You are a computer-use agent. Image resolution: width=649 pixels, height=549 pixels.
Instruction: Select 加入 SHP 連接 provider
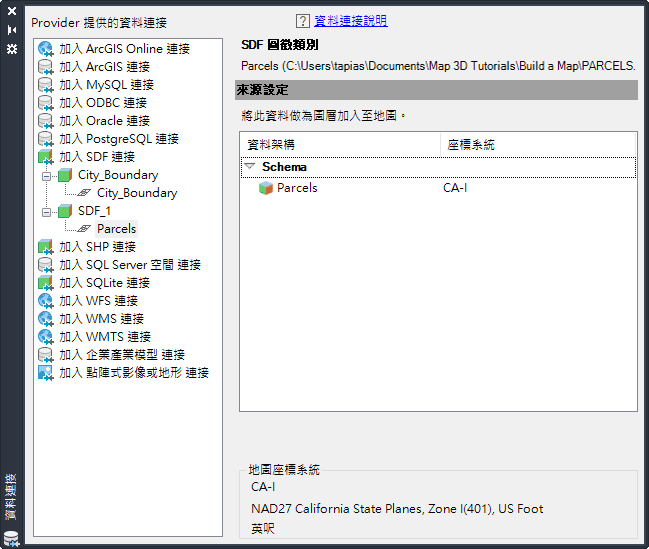pyautogui.click(x=97, y=247)
